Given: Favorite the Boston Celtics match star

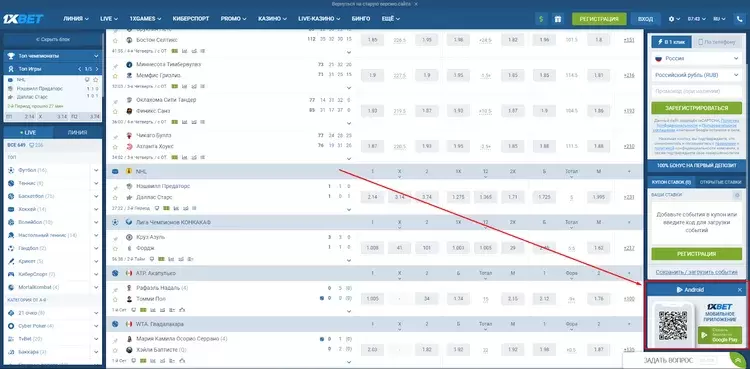Looking at the screenshot, I should 115,40.
